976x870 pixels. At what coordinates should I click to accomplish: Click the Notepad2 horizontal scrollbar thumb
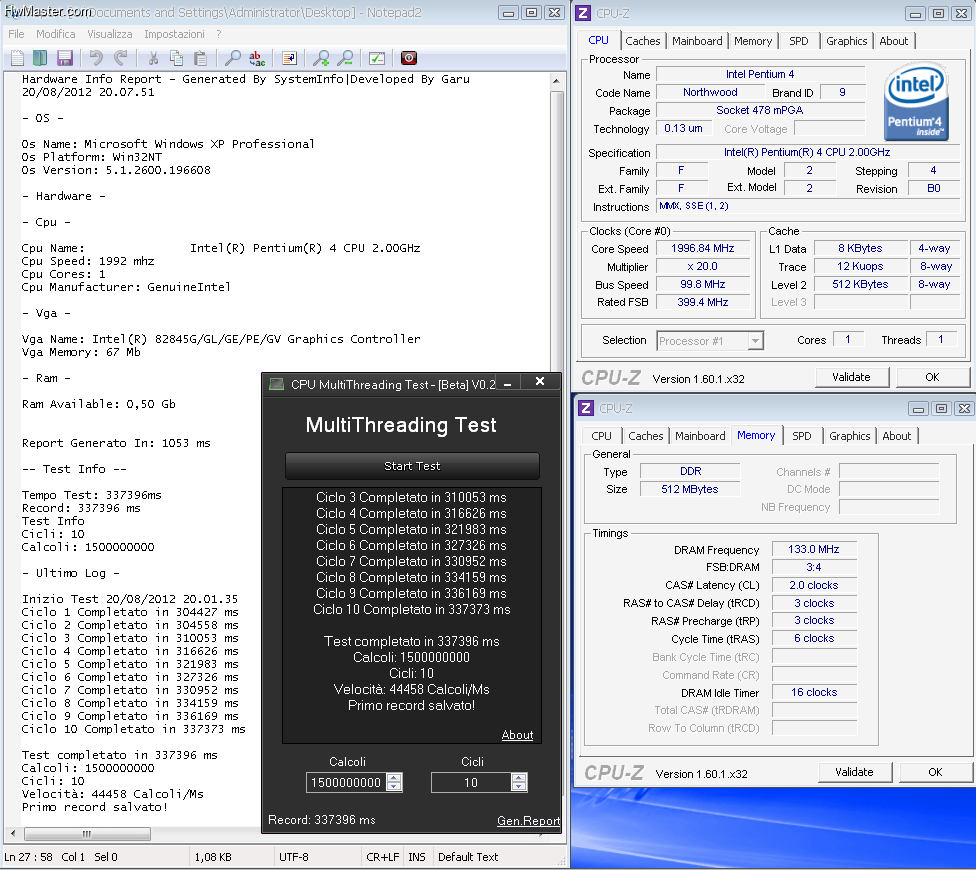tap(87, 834)
